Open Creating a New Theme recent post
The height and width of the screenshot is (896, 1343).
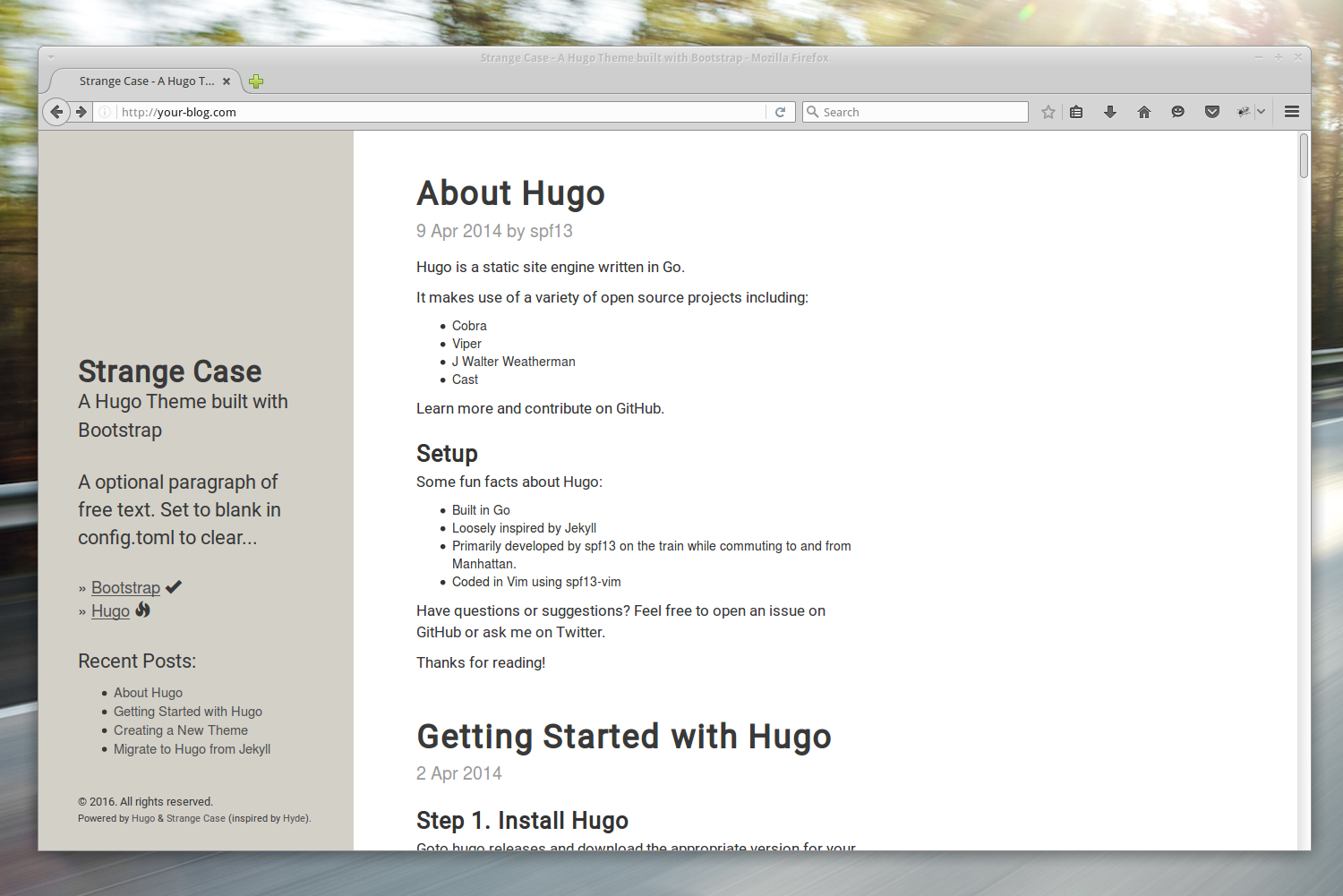click(181, 730)
